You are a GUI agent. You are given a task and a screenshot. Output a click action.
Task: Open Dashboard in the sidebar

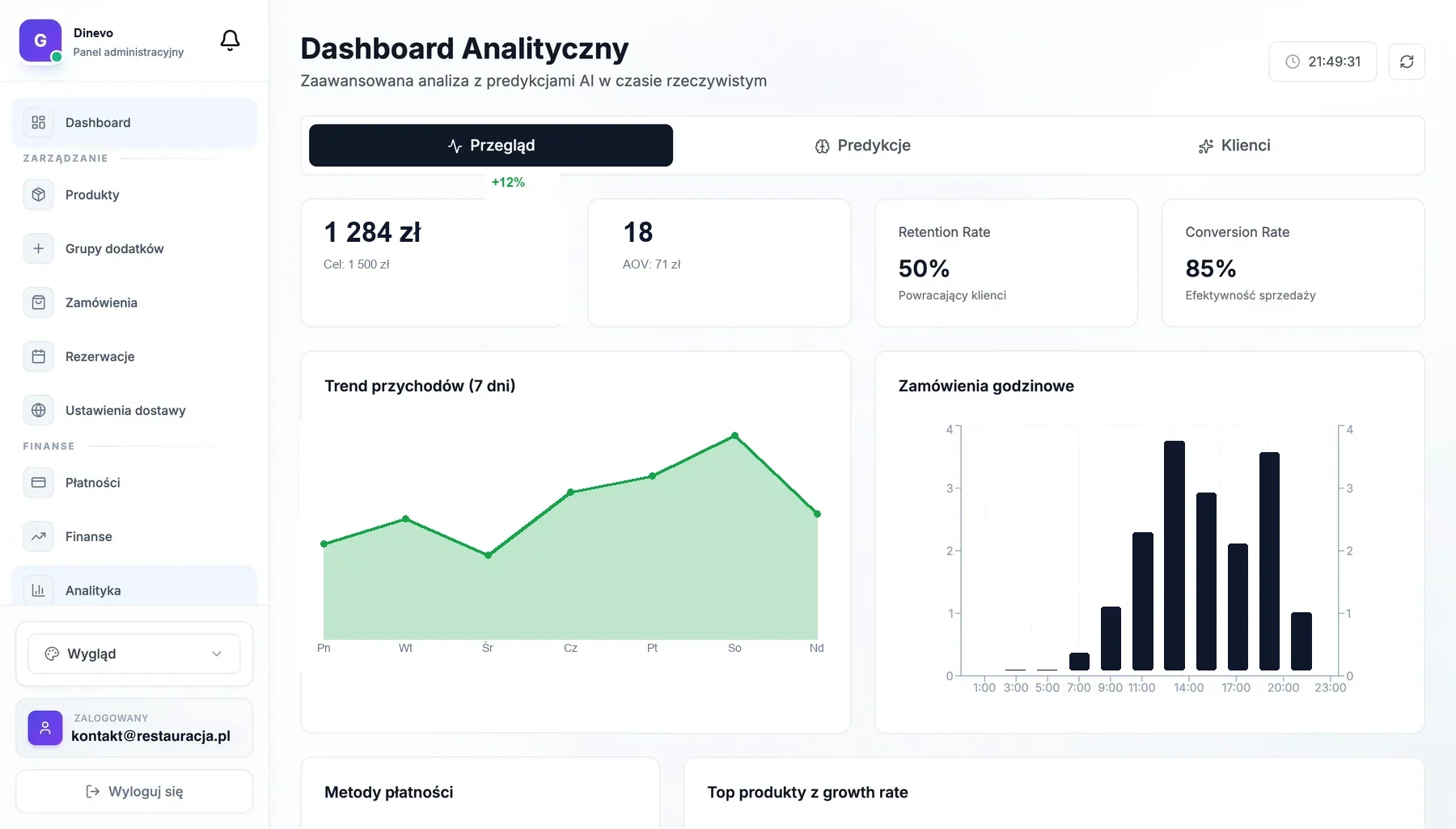134,122
